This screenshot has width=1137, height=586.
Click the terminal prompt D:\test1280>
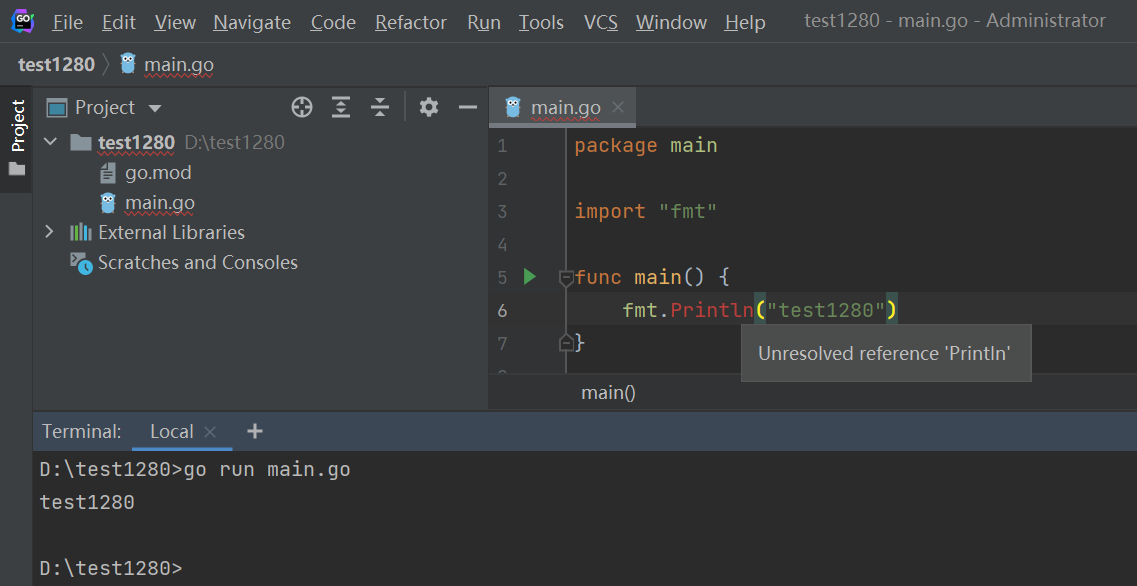click(111, 568)
